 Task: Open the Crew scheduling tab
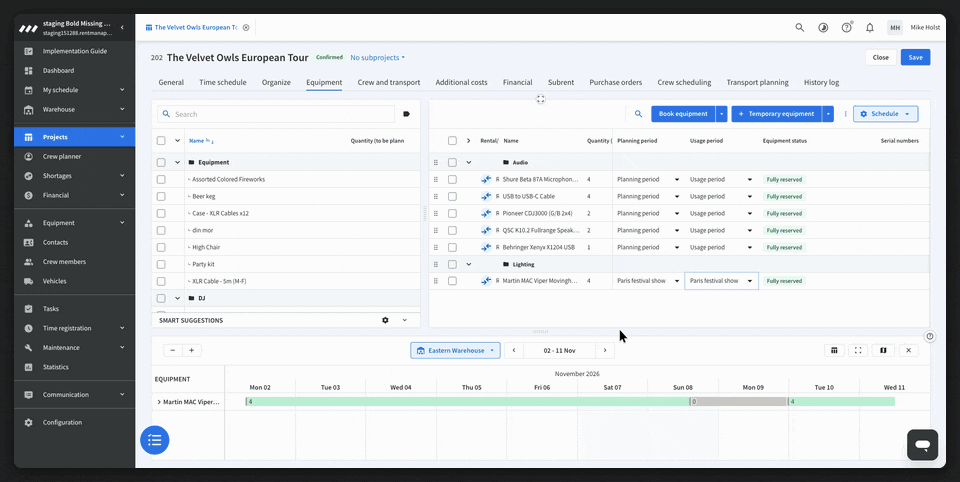click(x=684, y=82)
